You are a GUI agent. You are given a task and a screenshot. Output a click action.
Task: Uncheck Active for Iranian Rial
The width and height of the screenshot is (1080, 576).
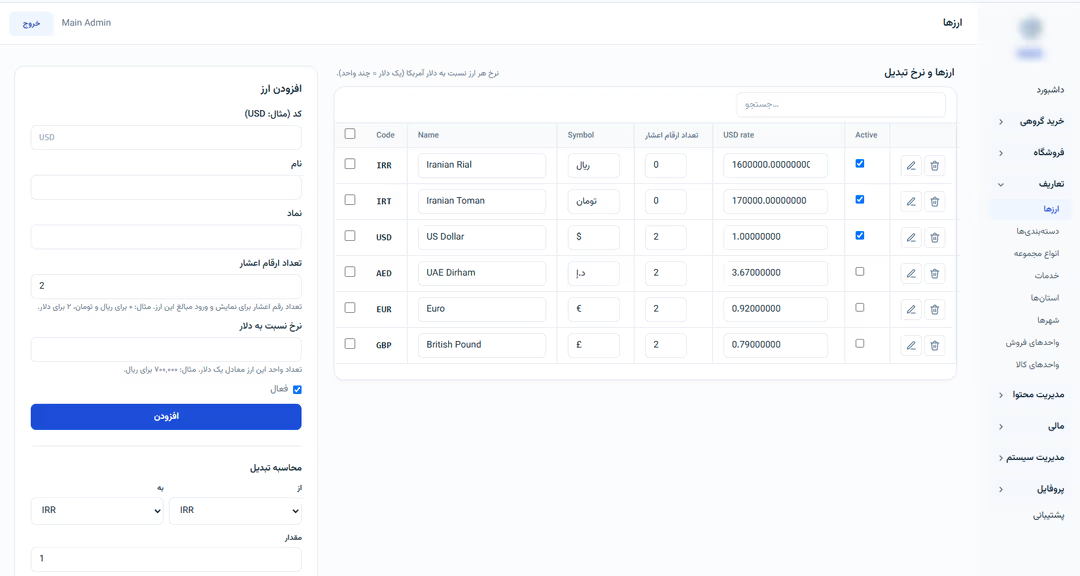click(x=860, y=163)
